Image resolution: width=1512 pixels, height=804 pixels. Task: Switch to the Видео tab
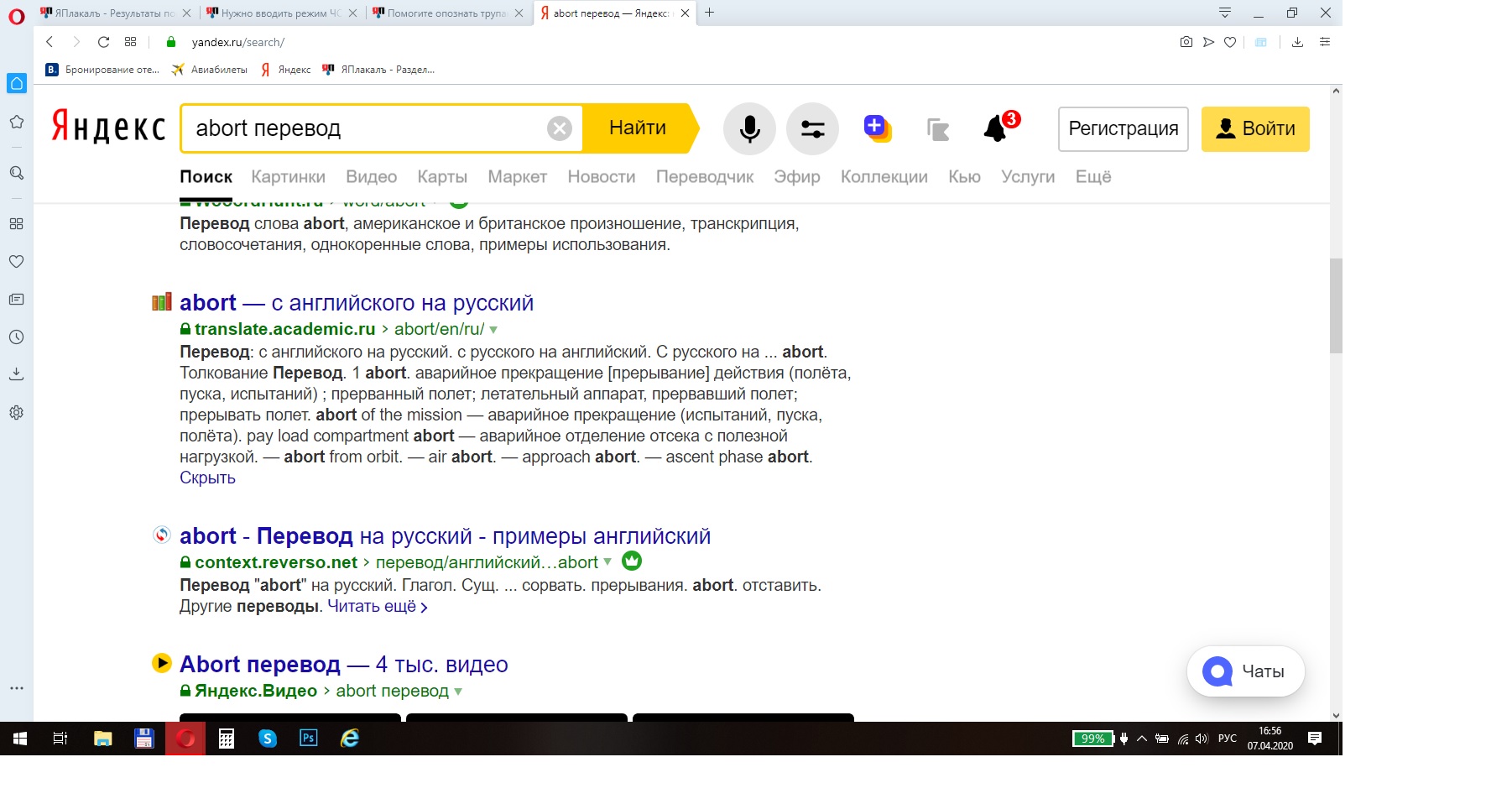pyautogui.click(x=372, y=177)
